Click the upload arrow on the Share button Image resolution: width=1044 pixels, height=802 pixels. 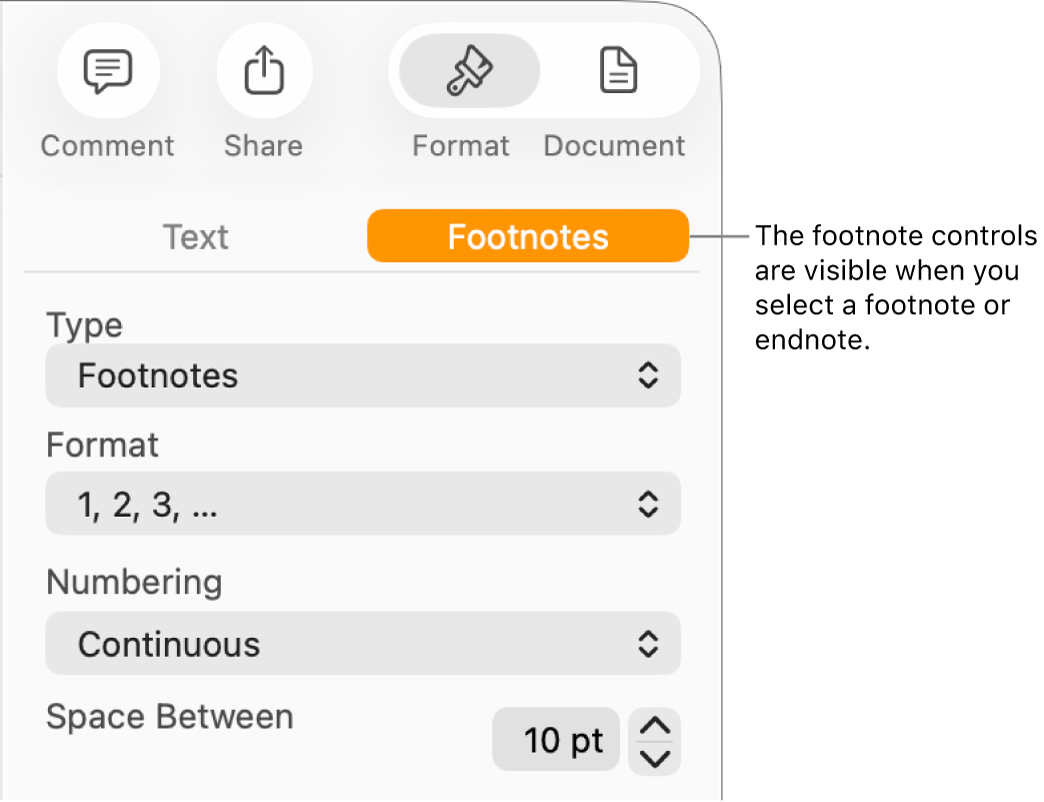263,70
